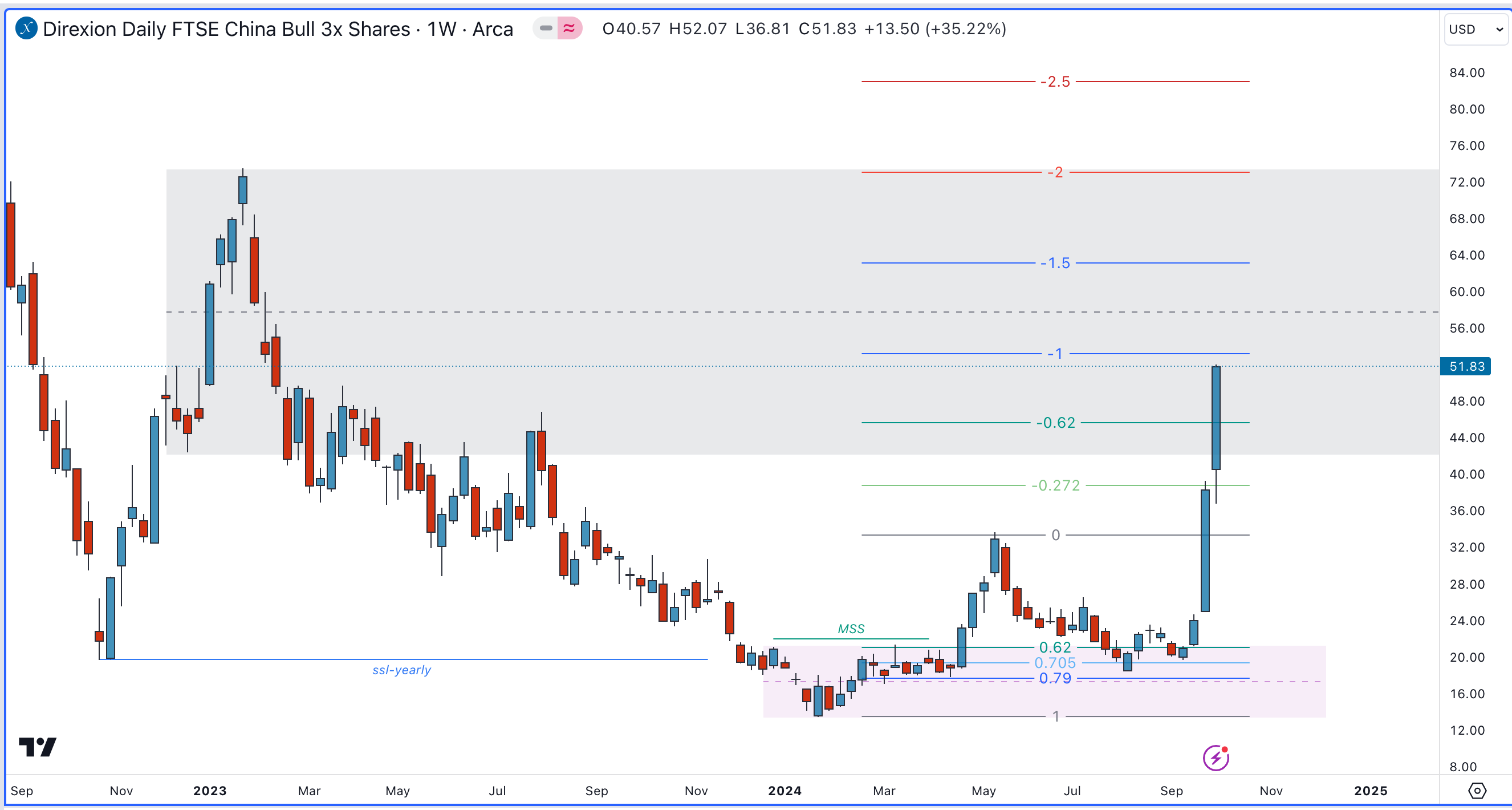The height and width of the screenshot is (810, 1512).
Task: Click the 76.00 price axis label
Action: tap(1467, 145)
